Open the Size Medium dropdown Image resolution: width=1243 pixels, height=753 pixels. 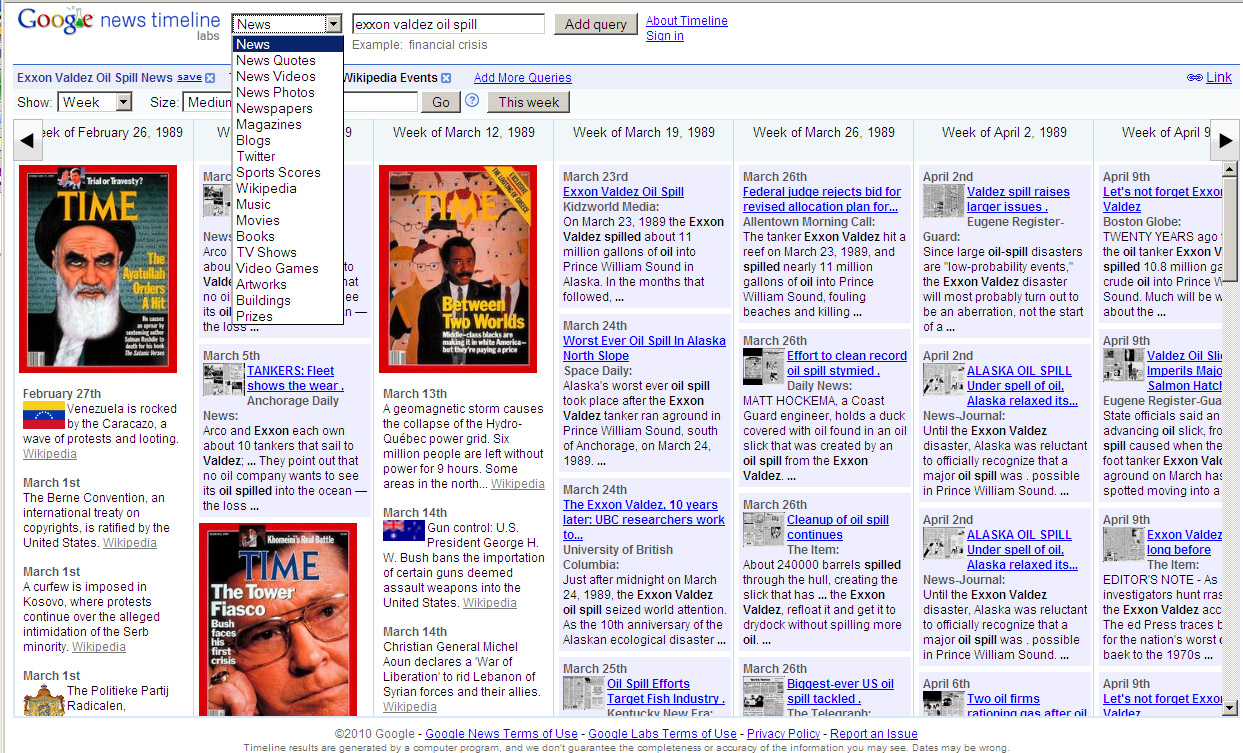(208, 102)
